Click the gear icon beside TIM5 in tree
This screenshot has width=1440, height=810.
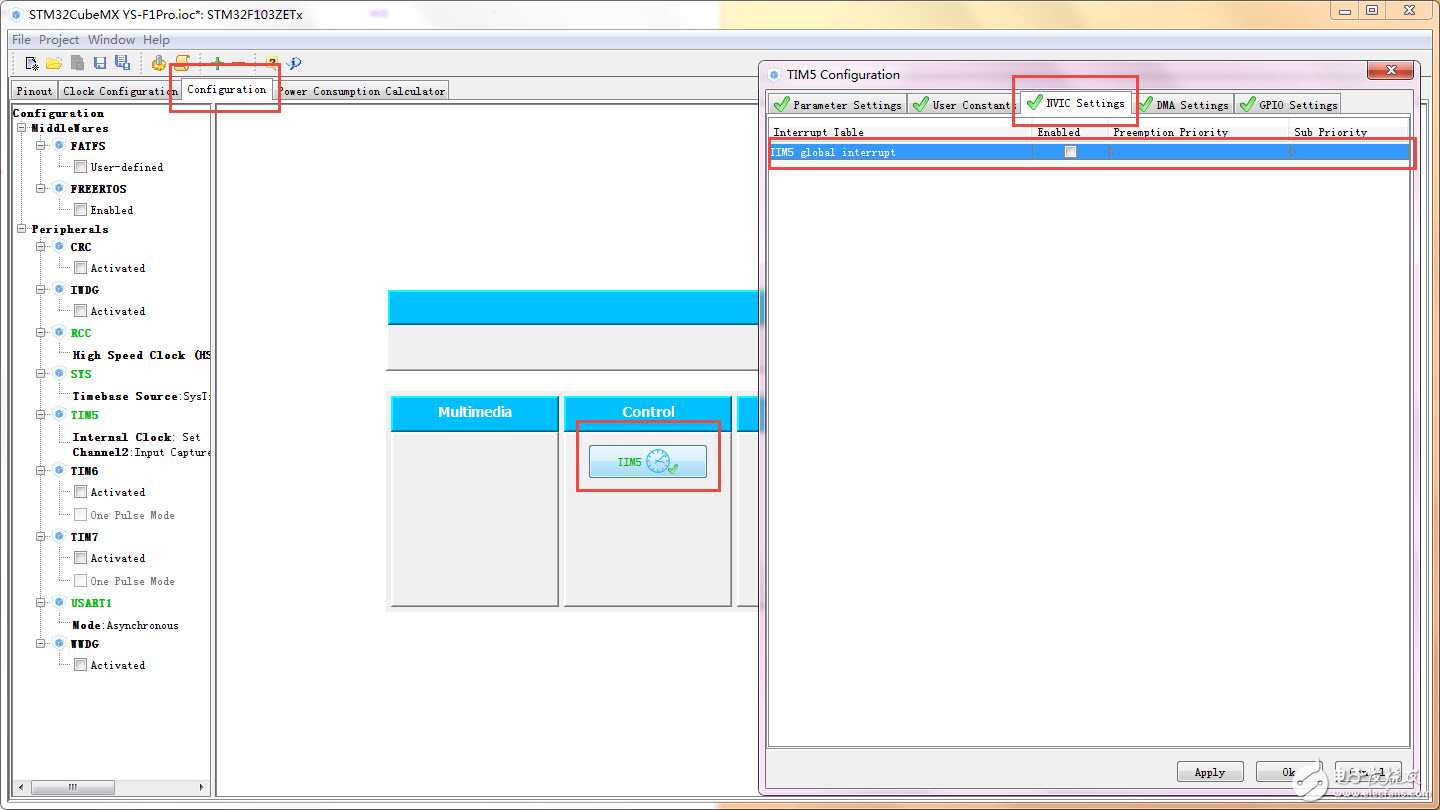(59, 414)
